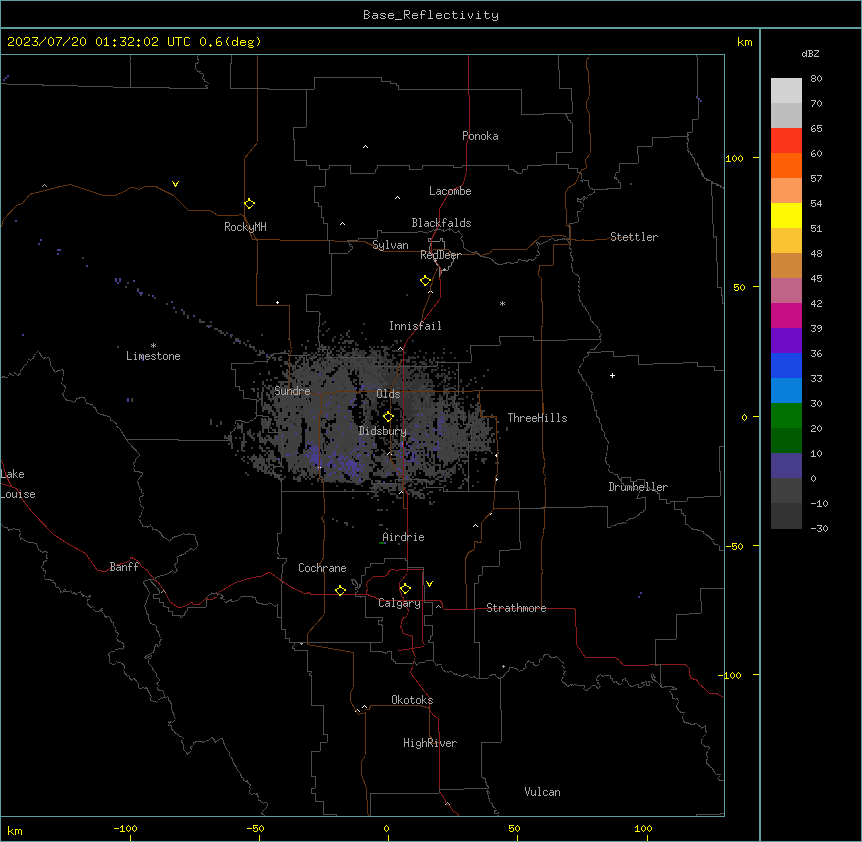This screenshot has height=842, width=862.
Task: Click the Limestone label
Action: [153, 356]
